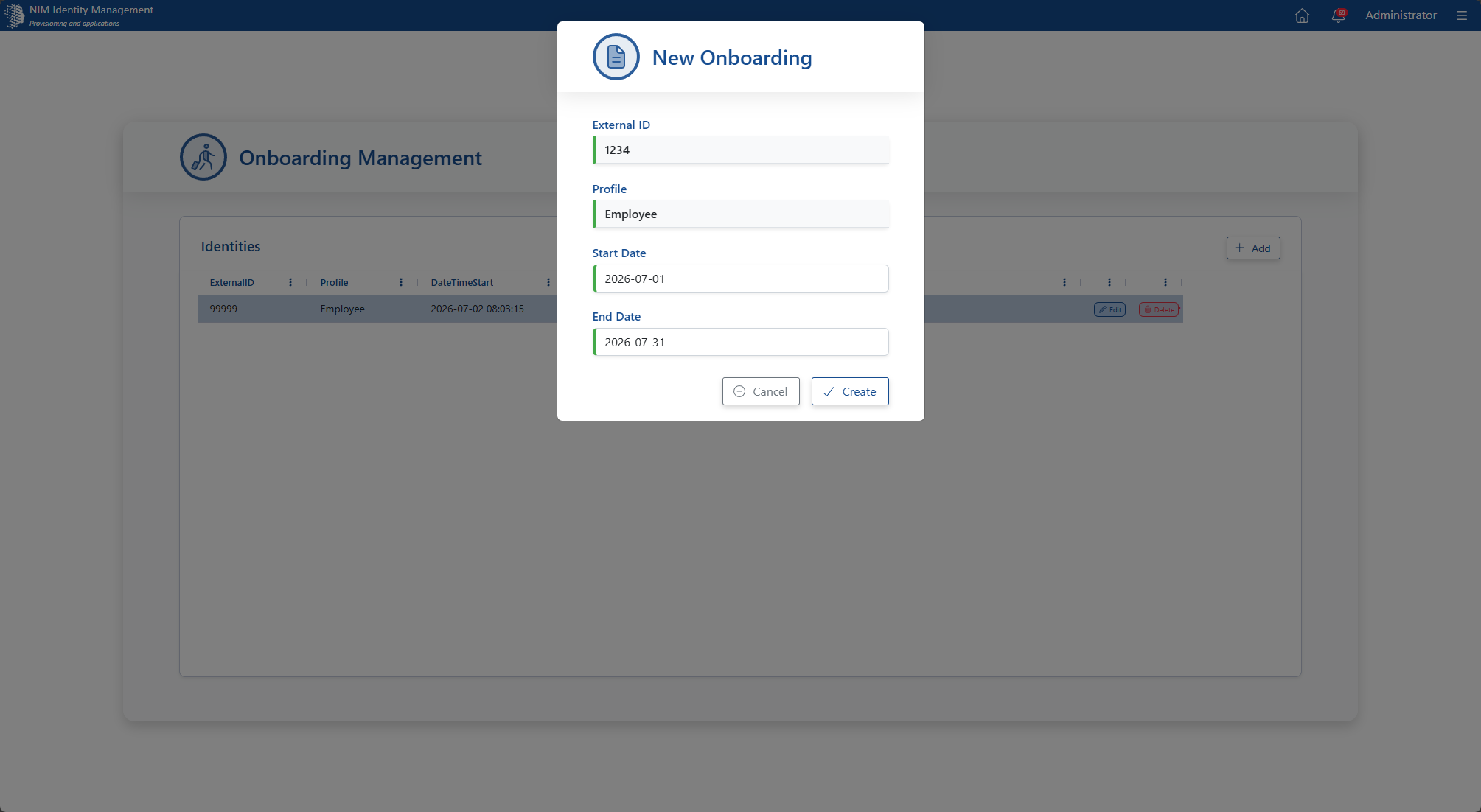Open the ExternalID column options menu

[290, 282]
